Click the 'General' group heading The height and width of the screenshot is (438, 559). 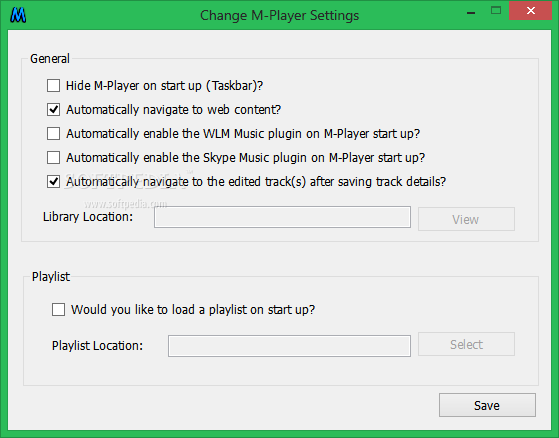[x=50, y=58]
